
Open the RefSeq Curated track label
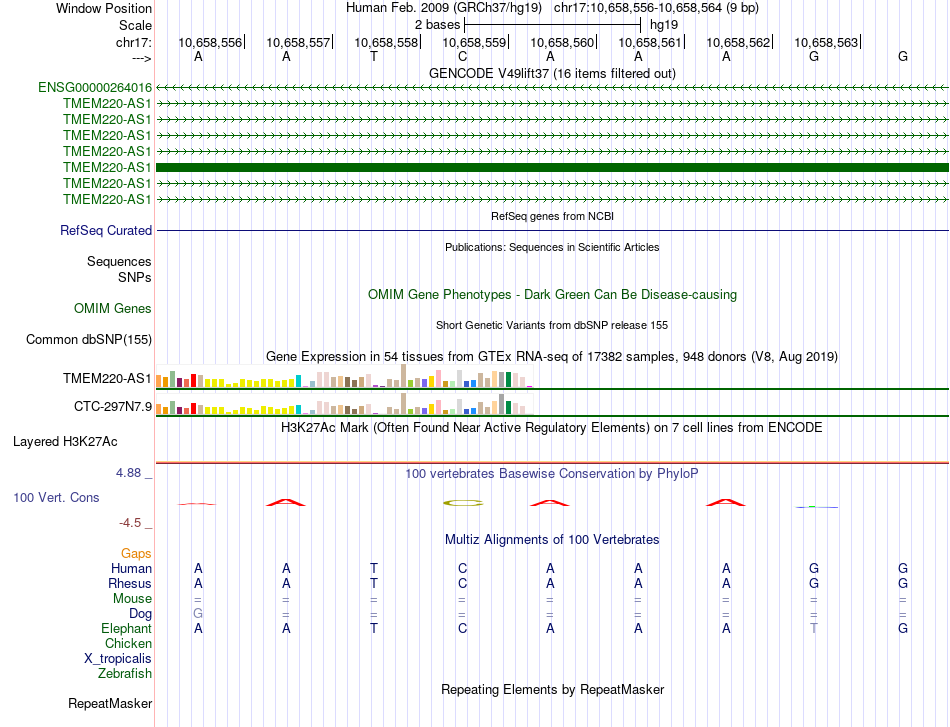[106, 230]
